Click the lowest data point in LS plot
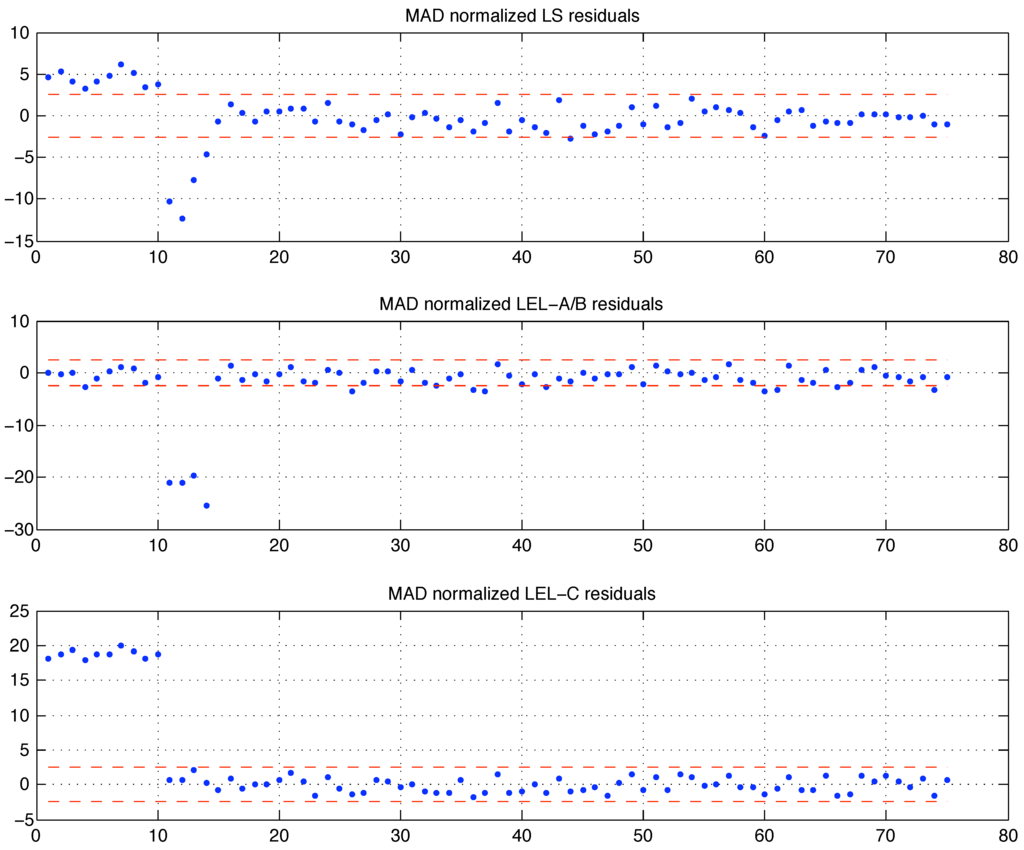This screenshot has width=1024, height=850. 182,218
